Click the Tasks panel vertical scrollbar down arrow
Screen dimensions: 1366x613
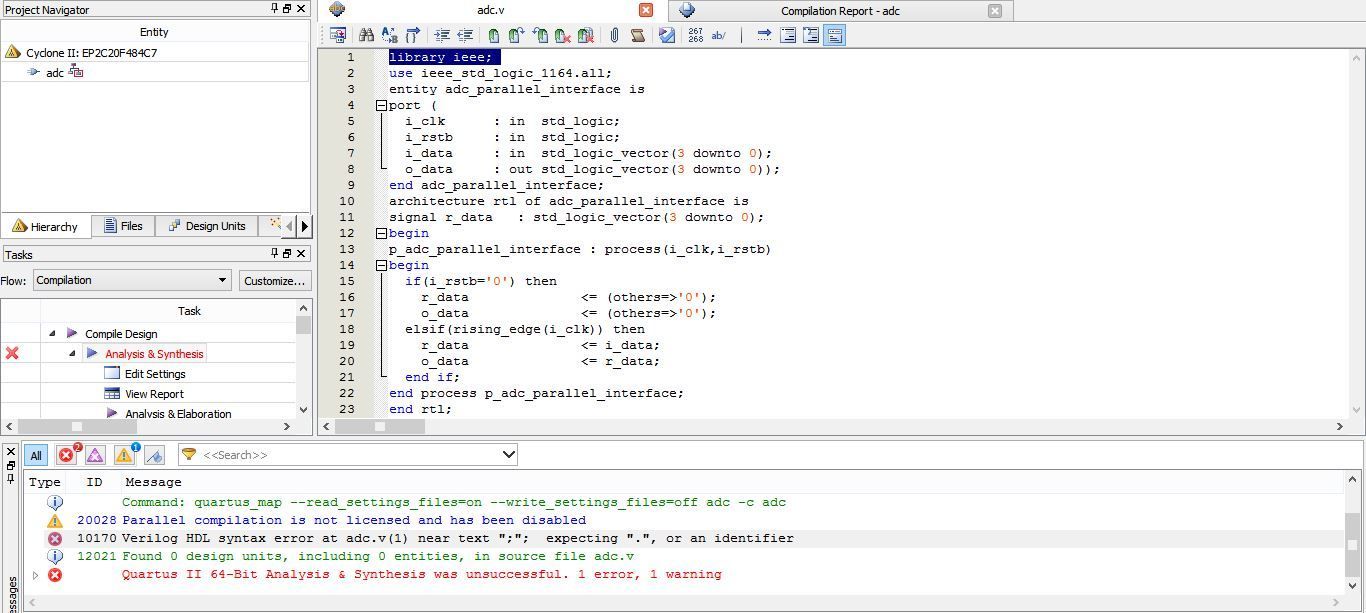pos(303,409)
